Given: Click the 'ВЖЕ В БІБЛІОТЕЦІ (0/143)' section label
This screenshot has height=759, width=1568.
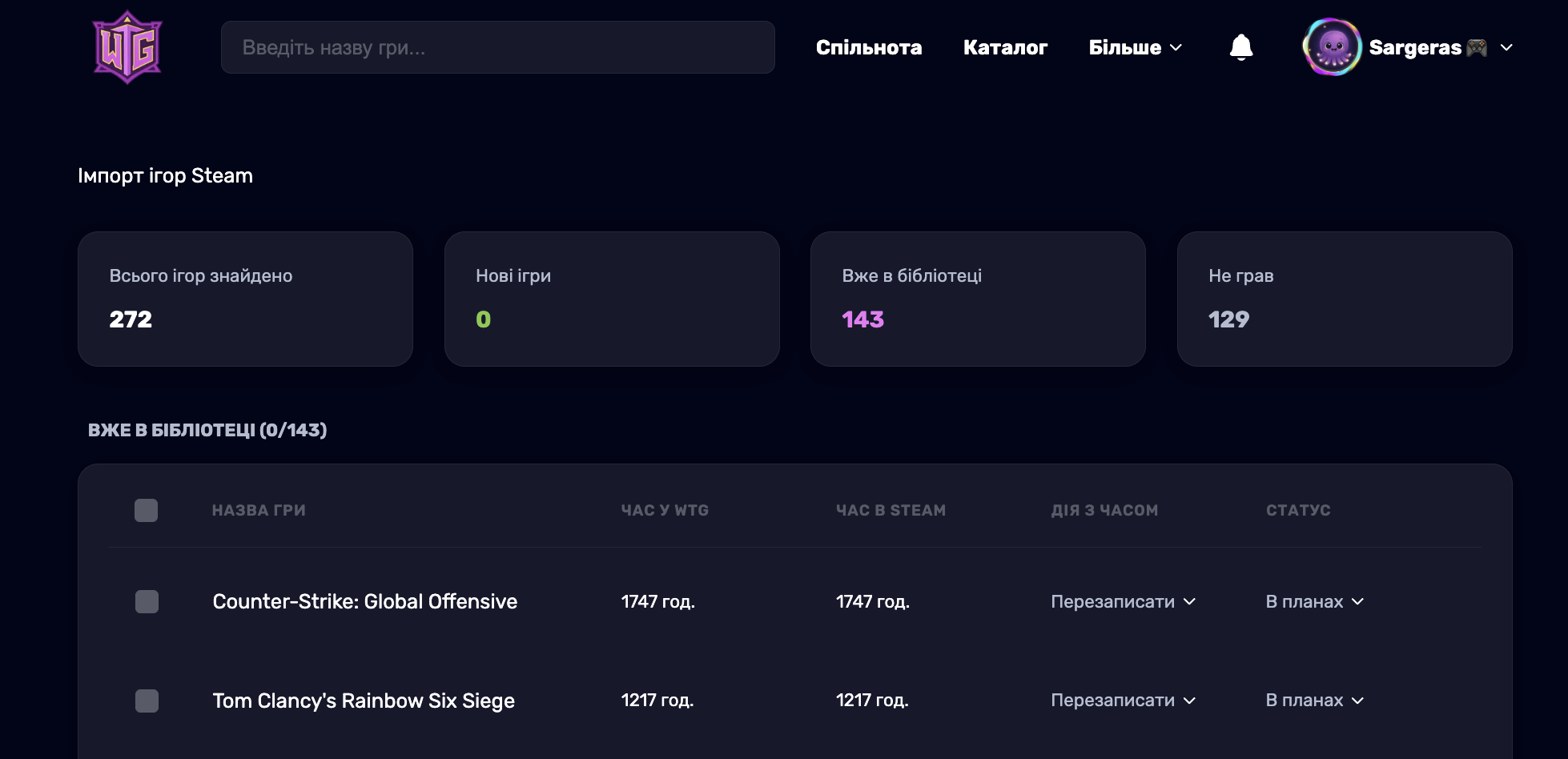Looking at the screenshot, I should click(x=208, y=430).
